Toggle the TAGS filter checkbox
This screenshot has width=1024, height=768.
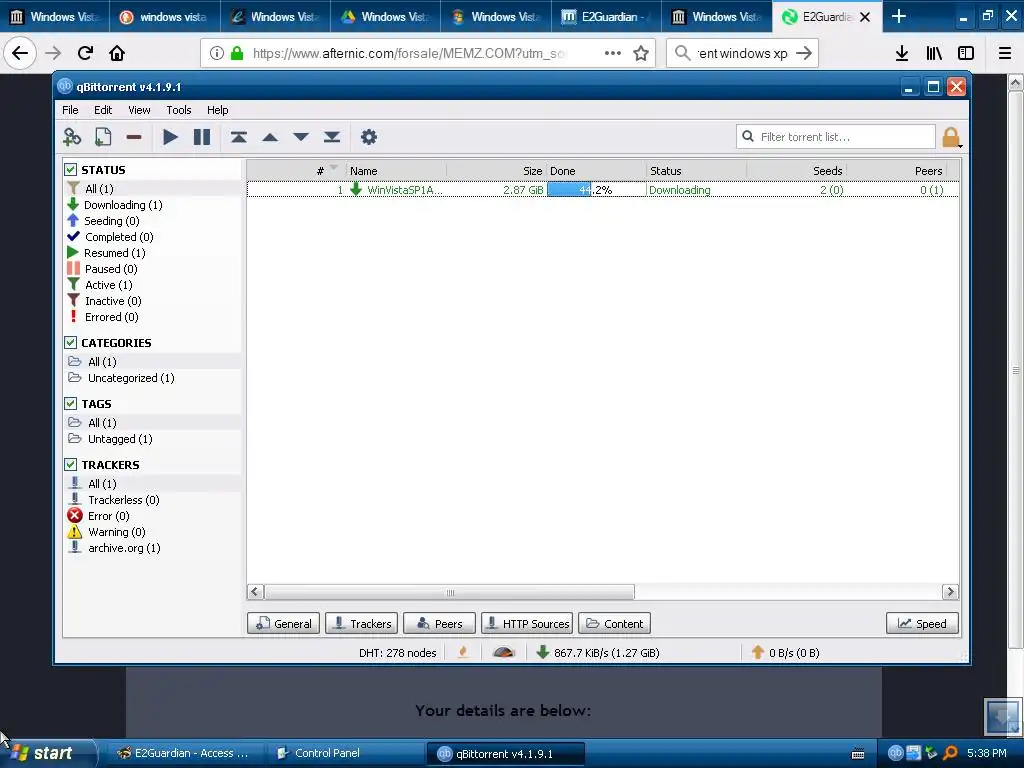tap(71, 404)
